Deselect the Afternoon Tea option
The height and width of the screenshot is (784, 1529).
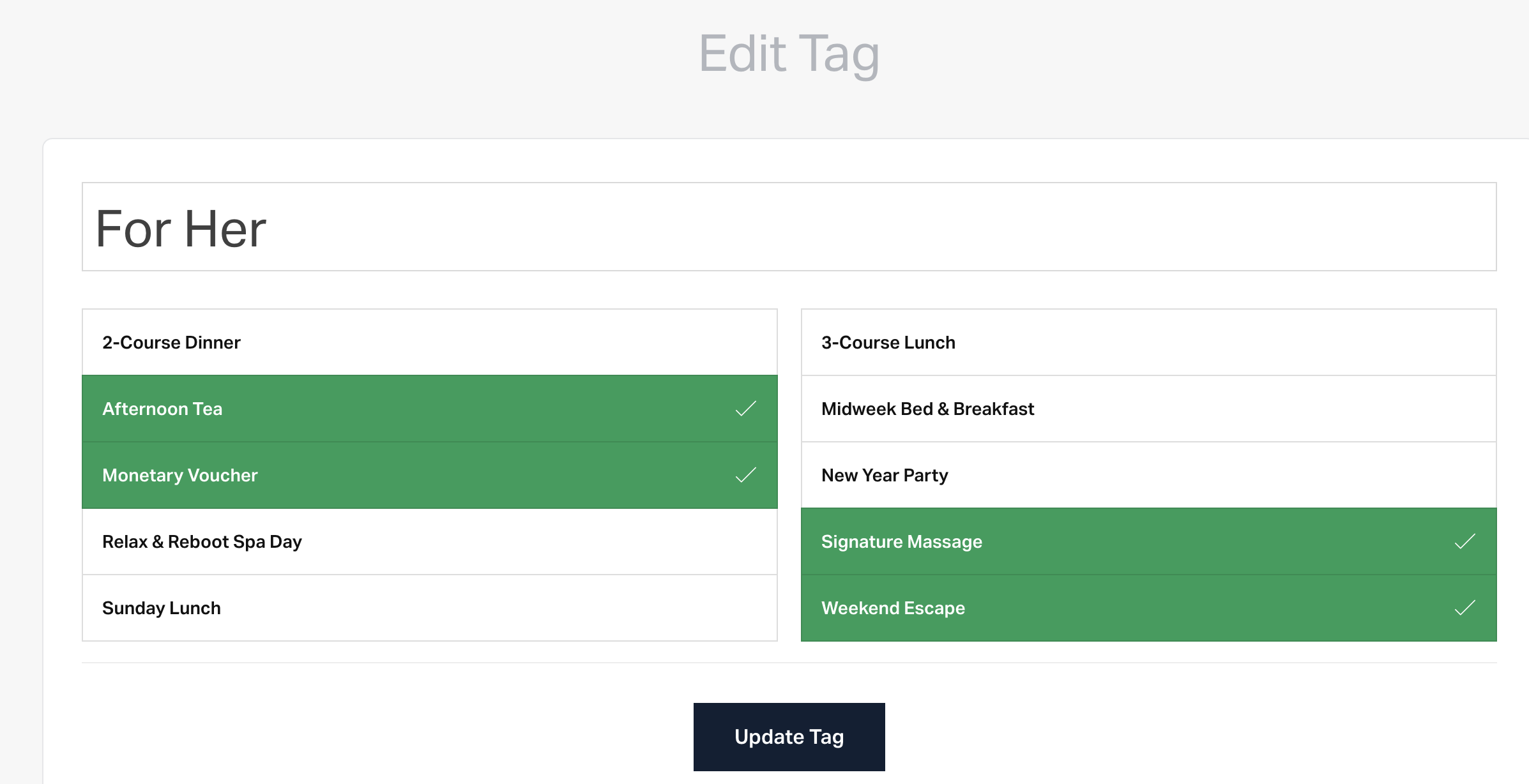(x=429, y=409)
